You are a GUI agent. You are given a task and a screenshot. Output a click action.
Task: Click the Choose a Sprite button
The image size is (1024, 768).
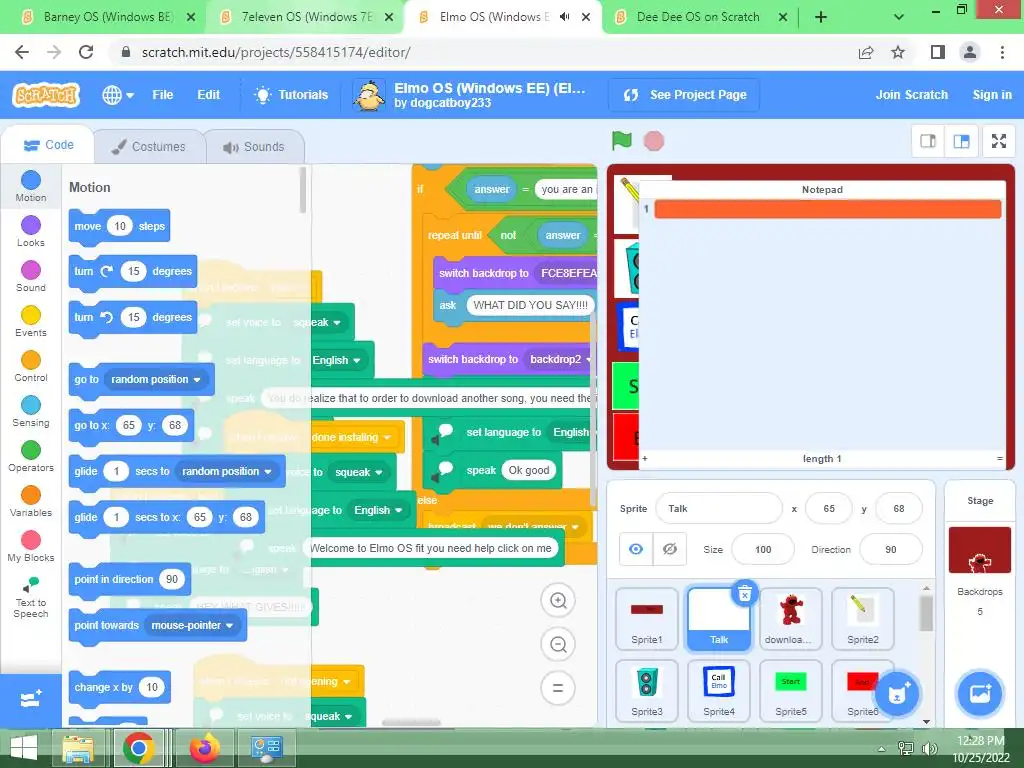(897, 694)
